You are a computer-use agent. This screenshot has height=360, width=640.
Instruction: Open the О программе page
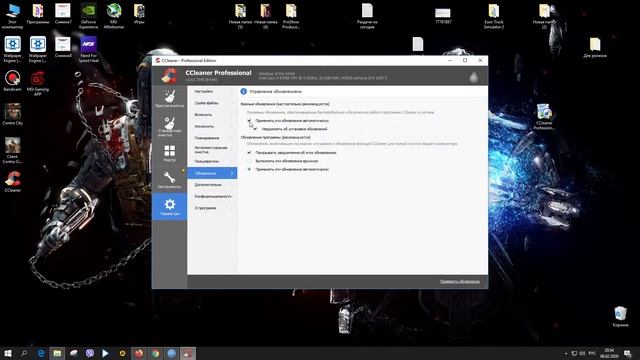click(212, 208)
